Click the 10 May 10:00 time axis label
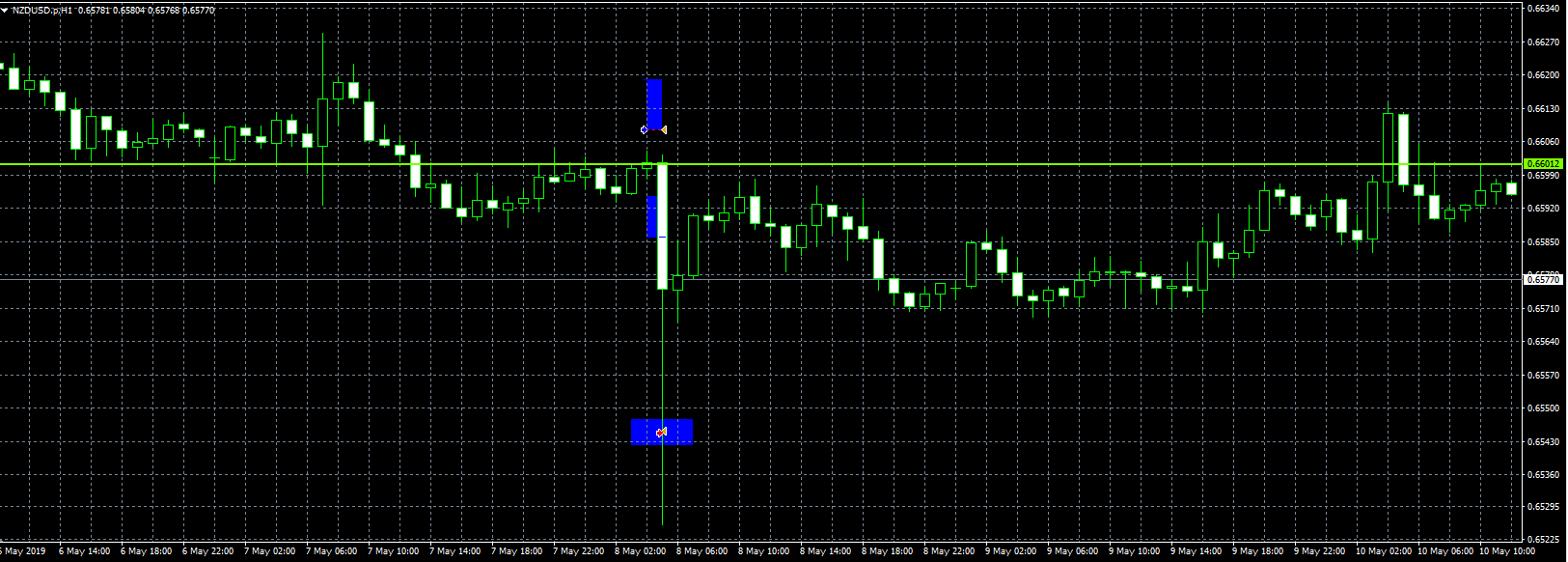The image size is (1568, 562). coord(1506,551)
